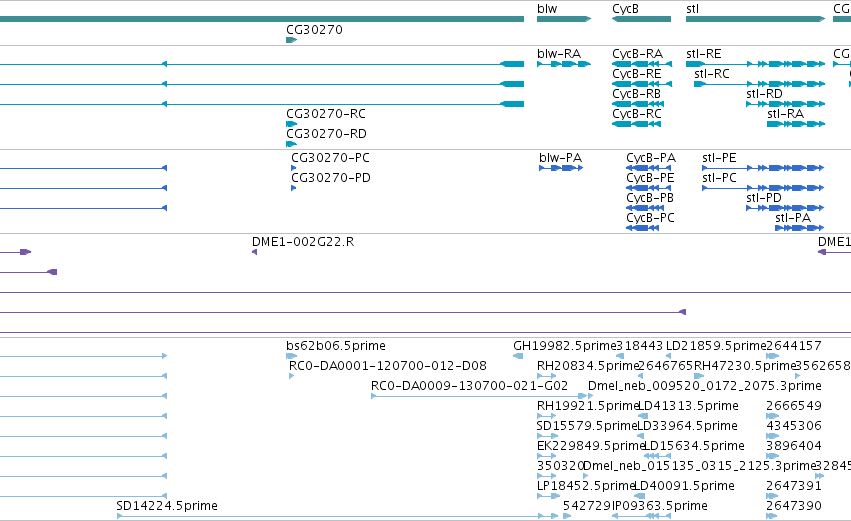Screen dimensions: 851x521
Task: Select the blw gene feature
Action: [x=564, y=19]
